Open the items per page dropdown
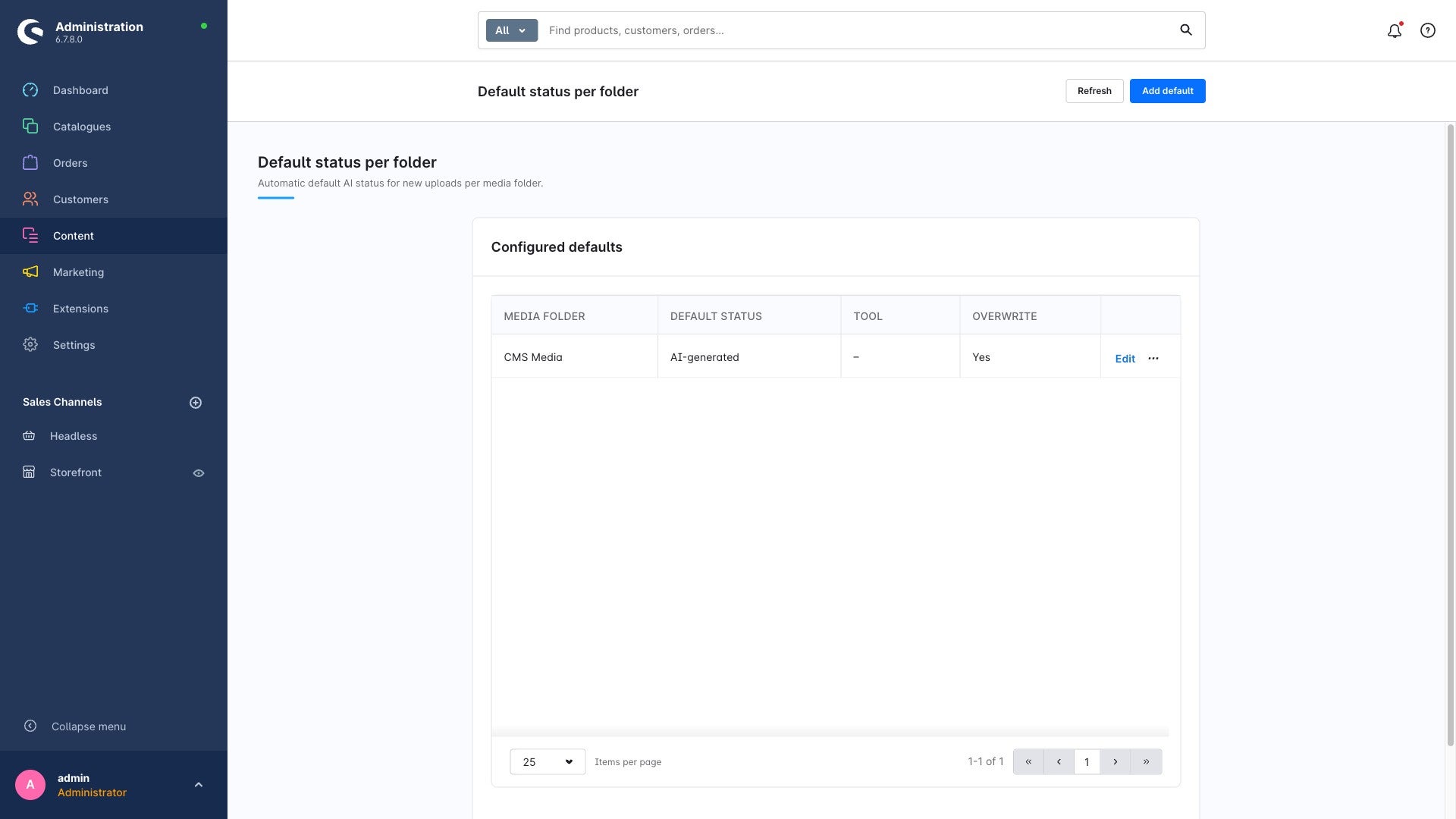Viewport: 1456px width, 819px height. pyautogui.click(x=548, y=762)
